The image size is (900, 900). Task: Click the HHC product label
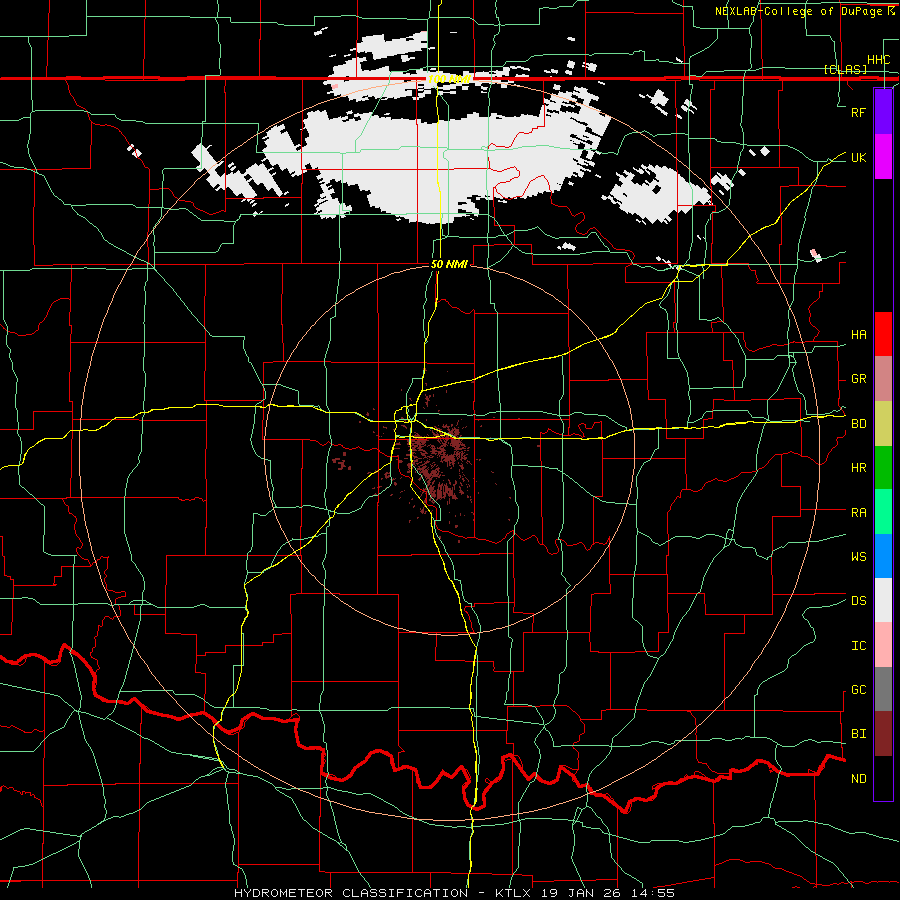click(879, 60)
